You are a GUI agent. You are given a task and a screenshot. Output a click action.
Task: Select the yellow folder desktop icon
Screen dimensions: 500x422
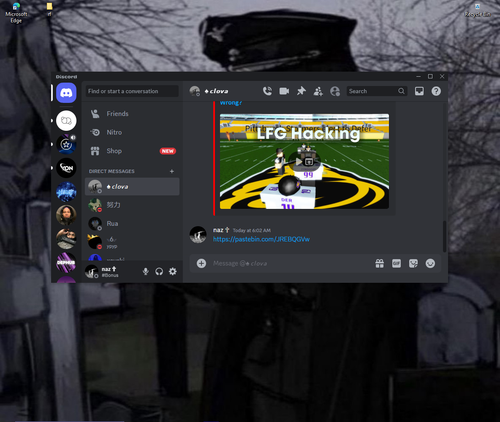coord(49,9)
